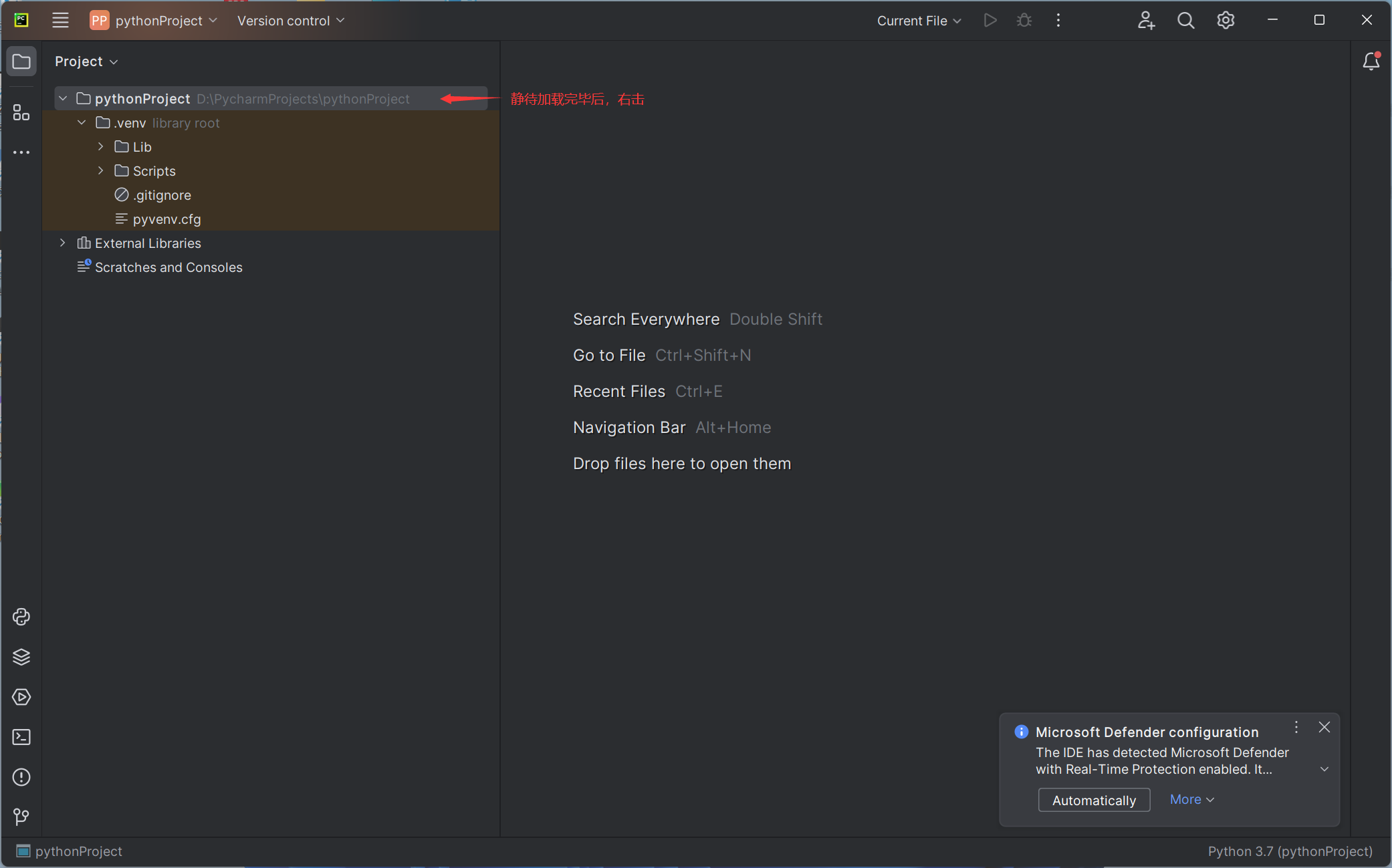
Task: Open the Current File run configuration dropdown
Action: 919,21
